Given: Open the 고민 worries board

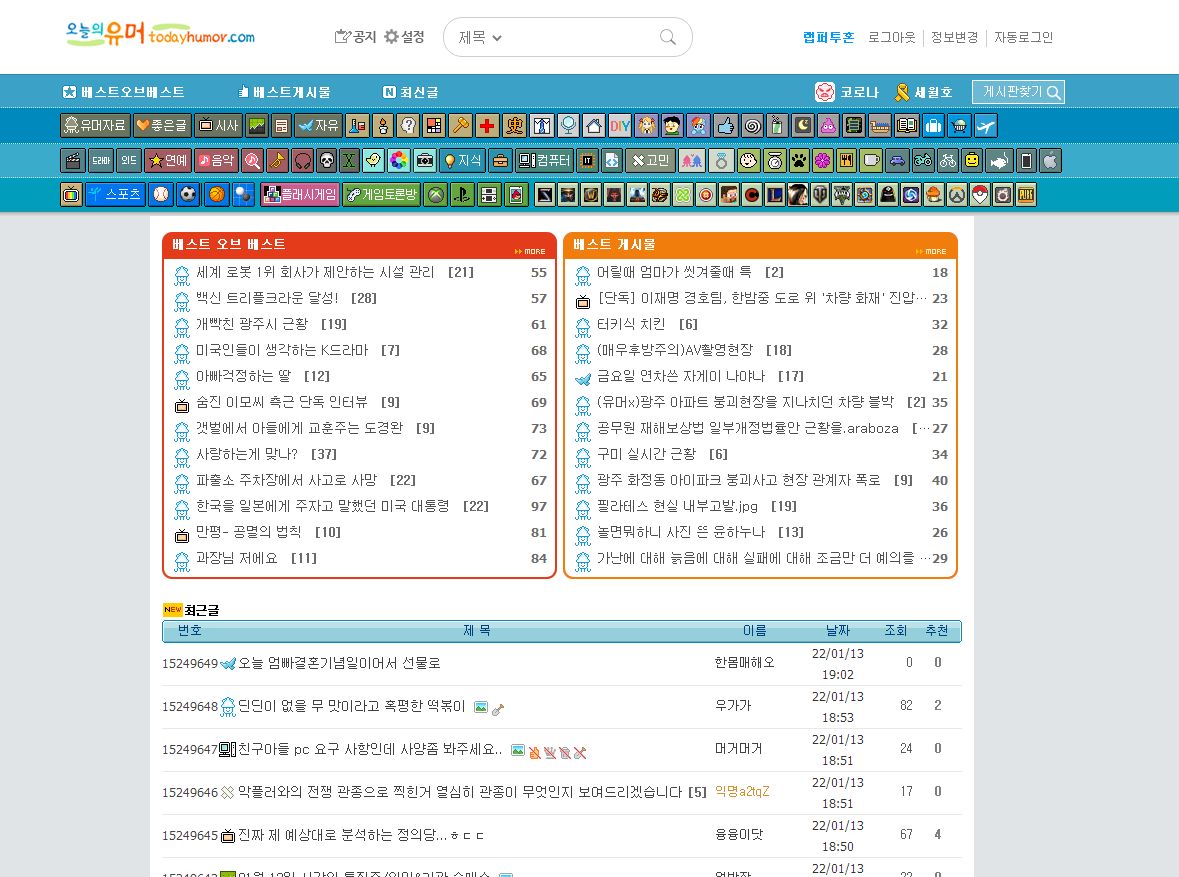Looking at the screenshot, I should tap(650, 160).
